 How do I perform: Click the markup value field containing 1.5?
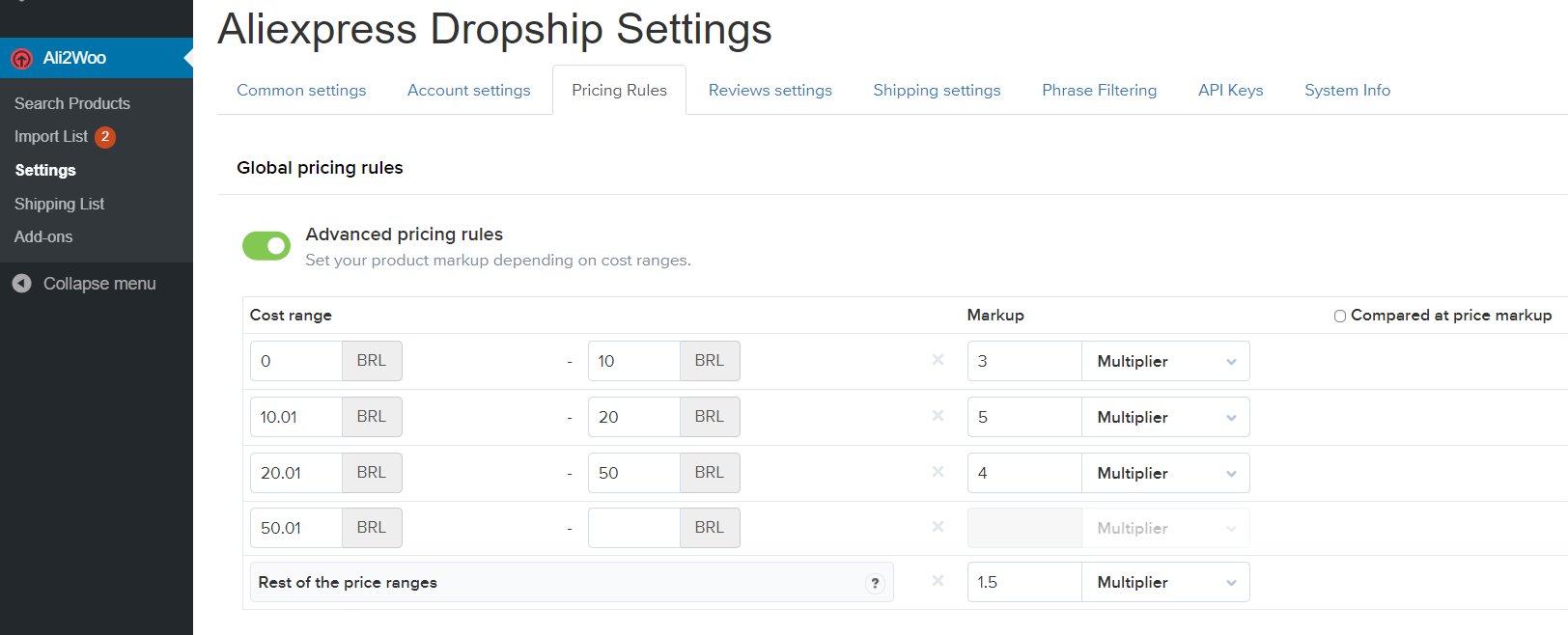pyautogui.click(x=1024, y=582)
